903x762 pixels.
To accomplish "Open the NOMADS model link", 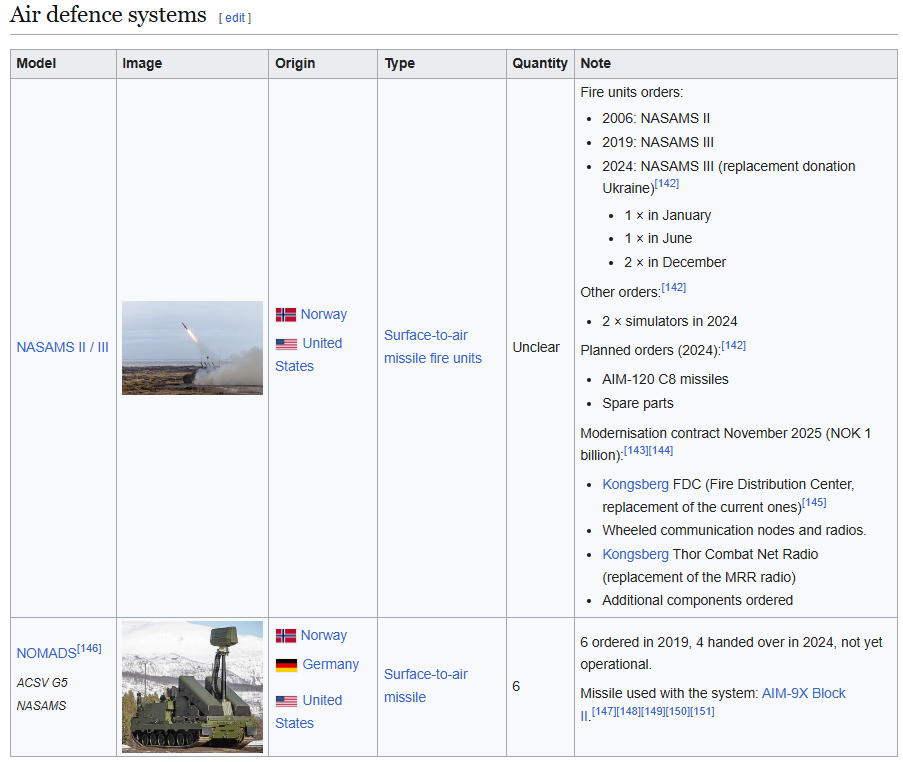I will (46, 653).
